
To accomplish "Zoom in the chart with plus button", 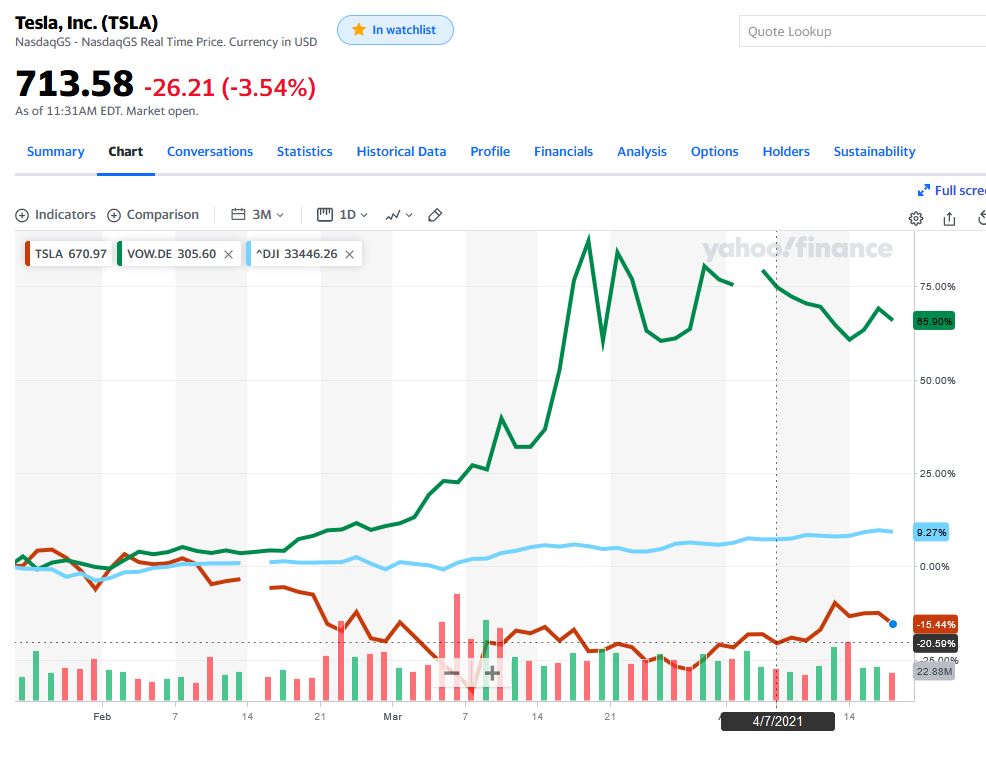I will (x=492, y=673).
